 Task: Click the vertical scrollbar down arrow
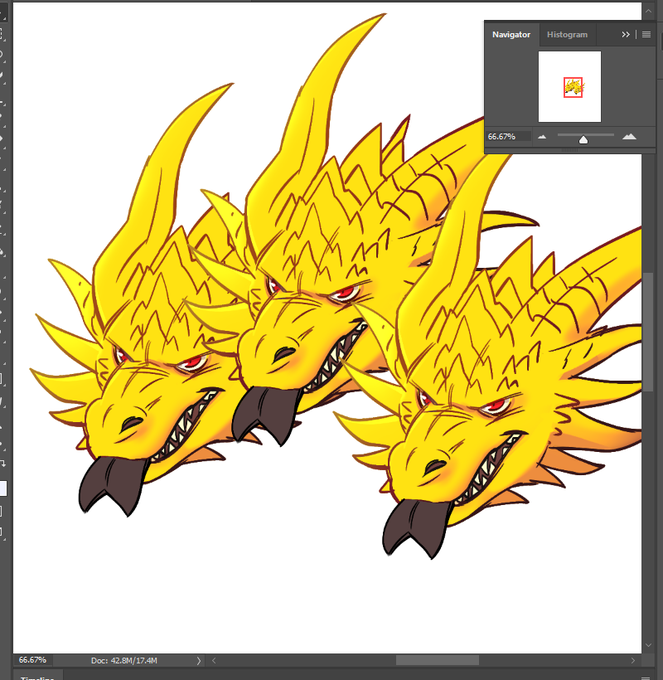[x=648, y=645]
